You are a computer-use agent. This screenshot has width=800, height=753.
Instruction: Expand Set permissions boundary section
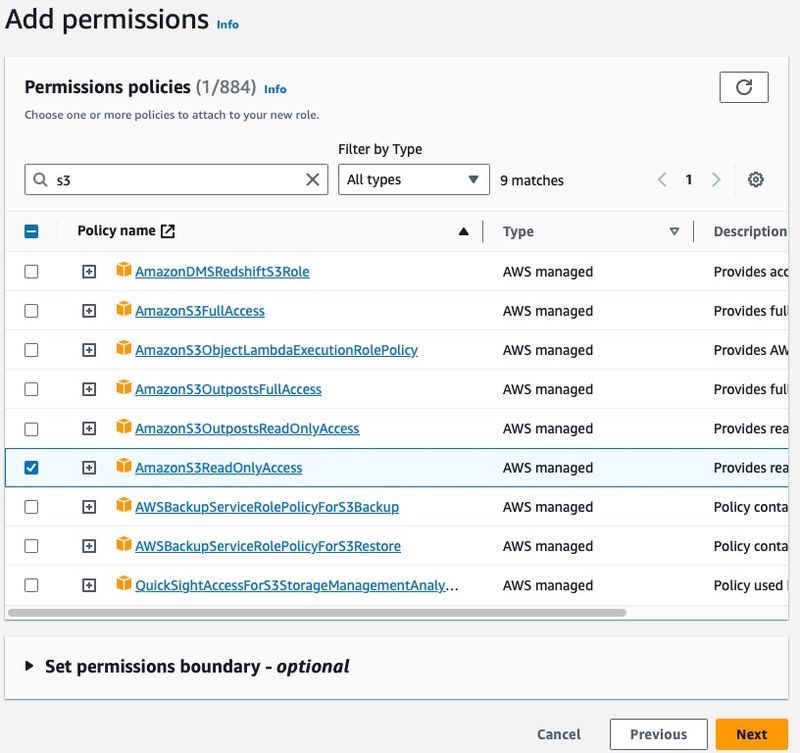(29, 666)
